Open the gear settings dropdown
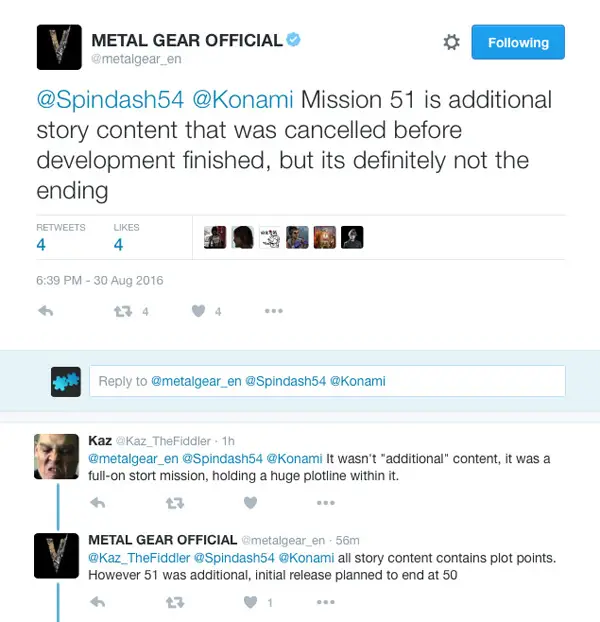 coord(451,42)
